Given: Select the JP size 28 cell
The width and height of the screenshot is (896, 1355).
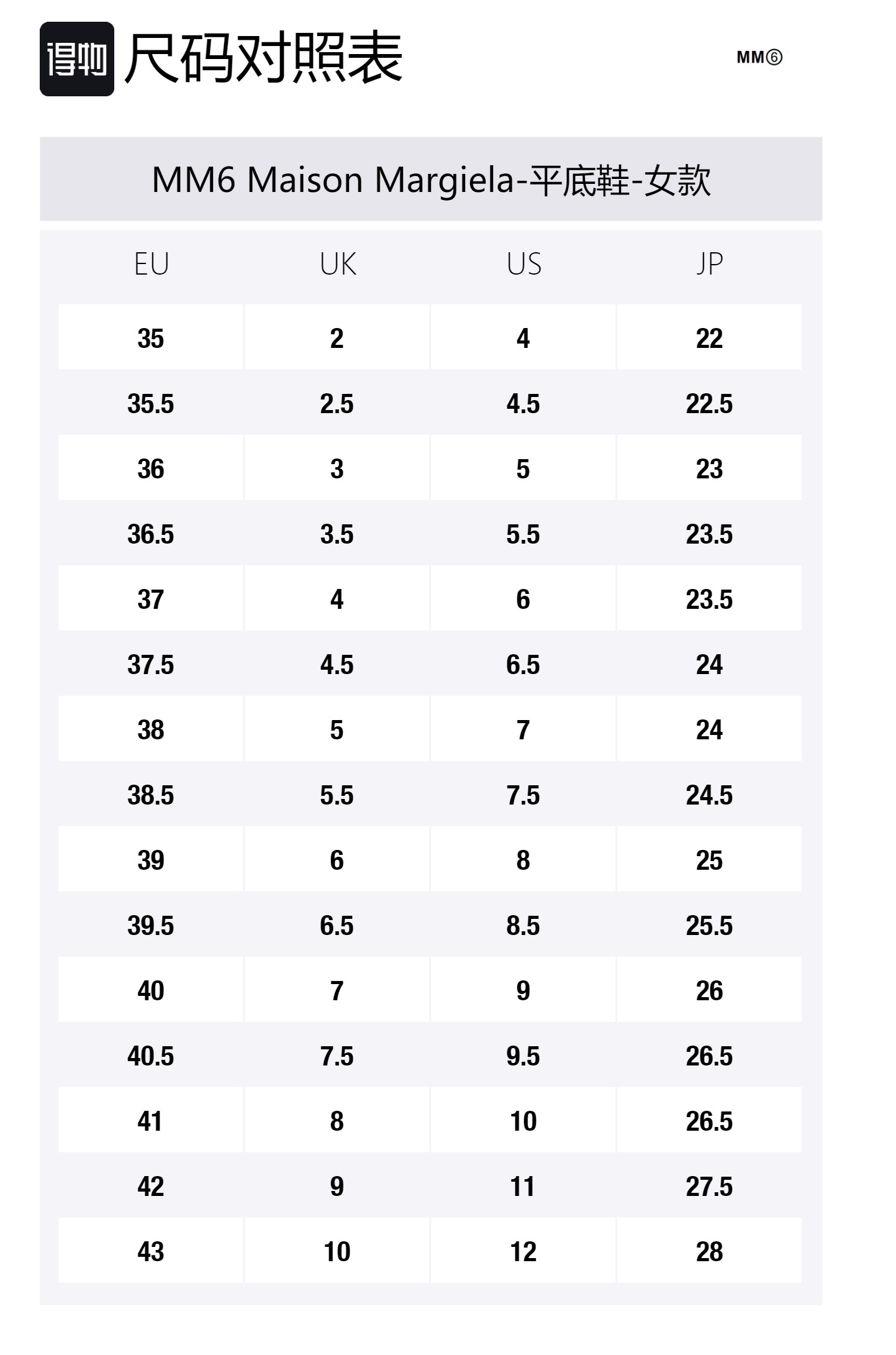Looking at the screenshot, I should (709, 1252).
